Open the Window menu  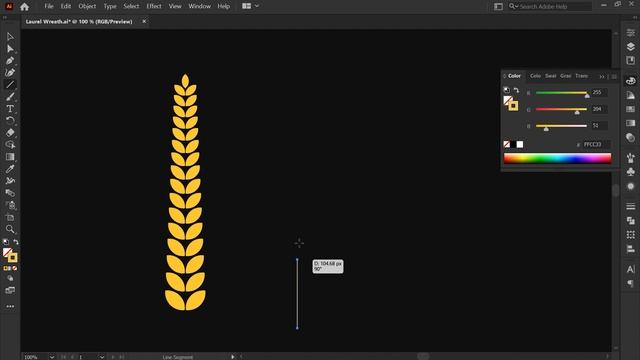pos(200,6)
